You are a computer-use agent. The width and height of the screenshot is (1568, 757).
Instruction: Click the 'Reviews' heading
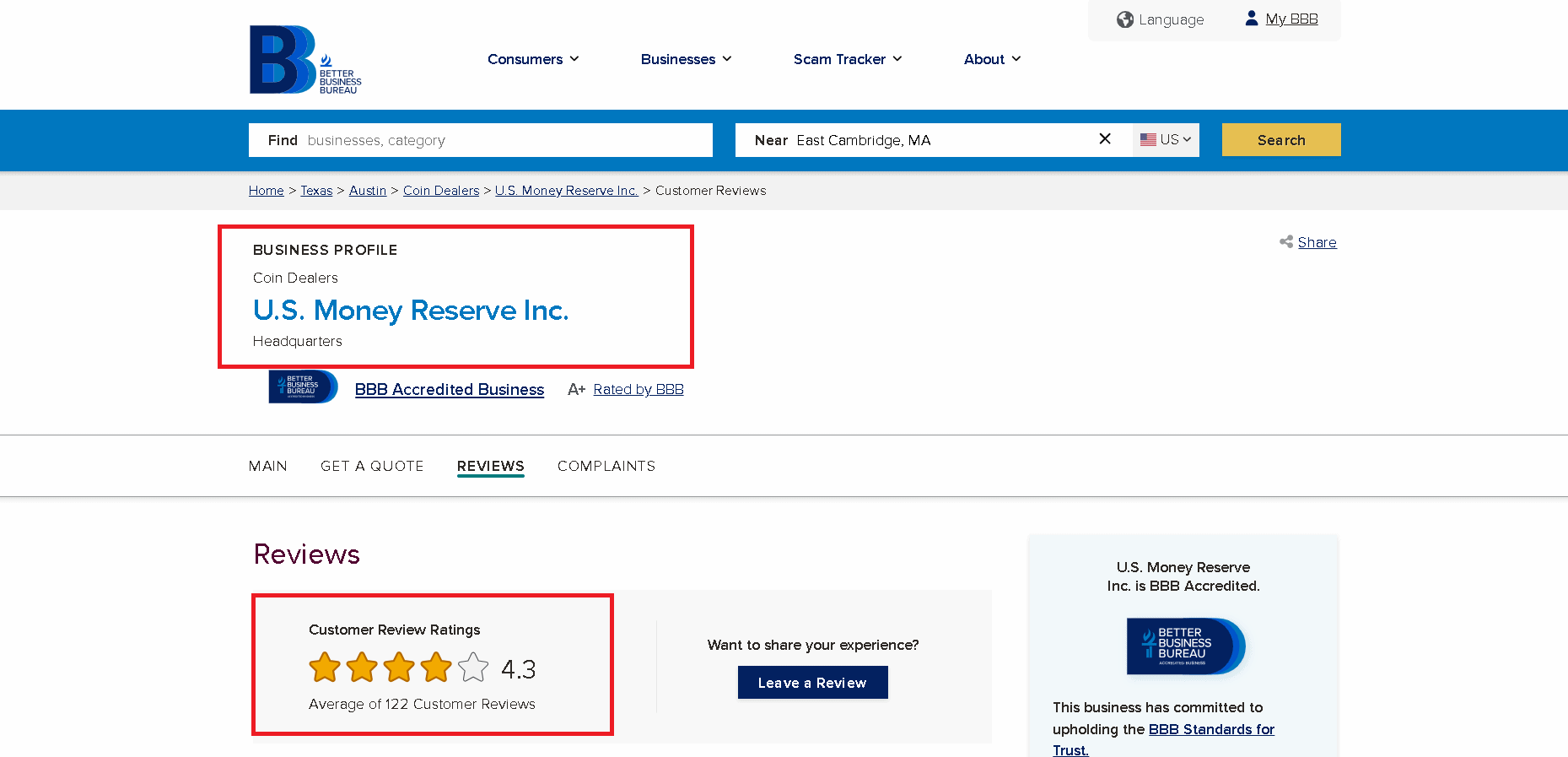[307, 554]
